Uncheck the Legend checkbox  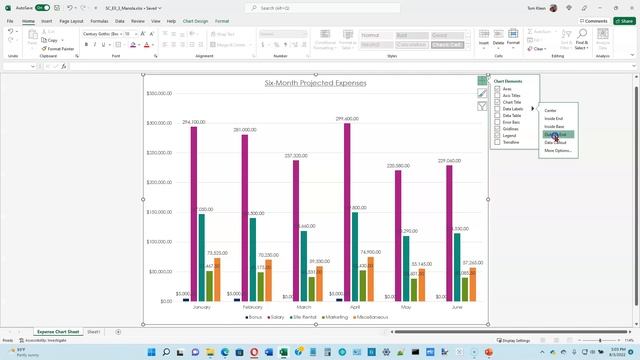tap(497, 136)
